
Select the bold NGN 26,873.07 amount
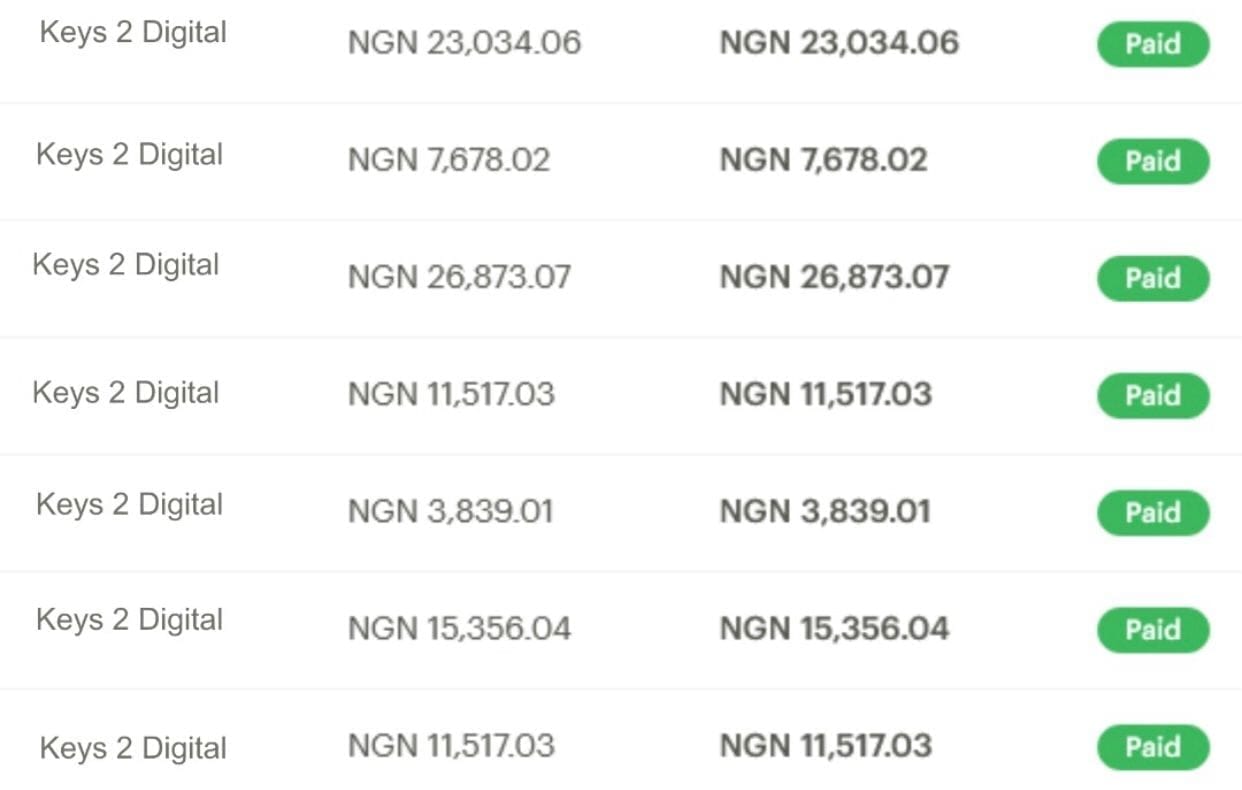click(x=834, y=277)
